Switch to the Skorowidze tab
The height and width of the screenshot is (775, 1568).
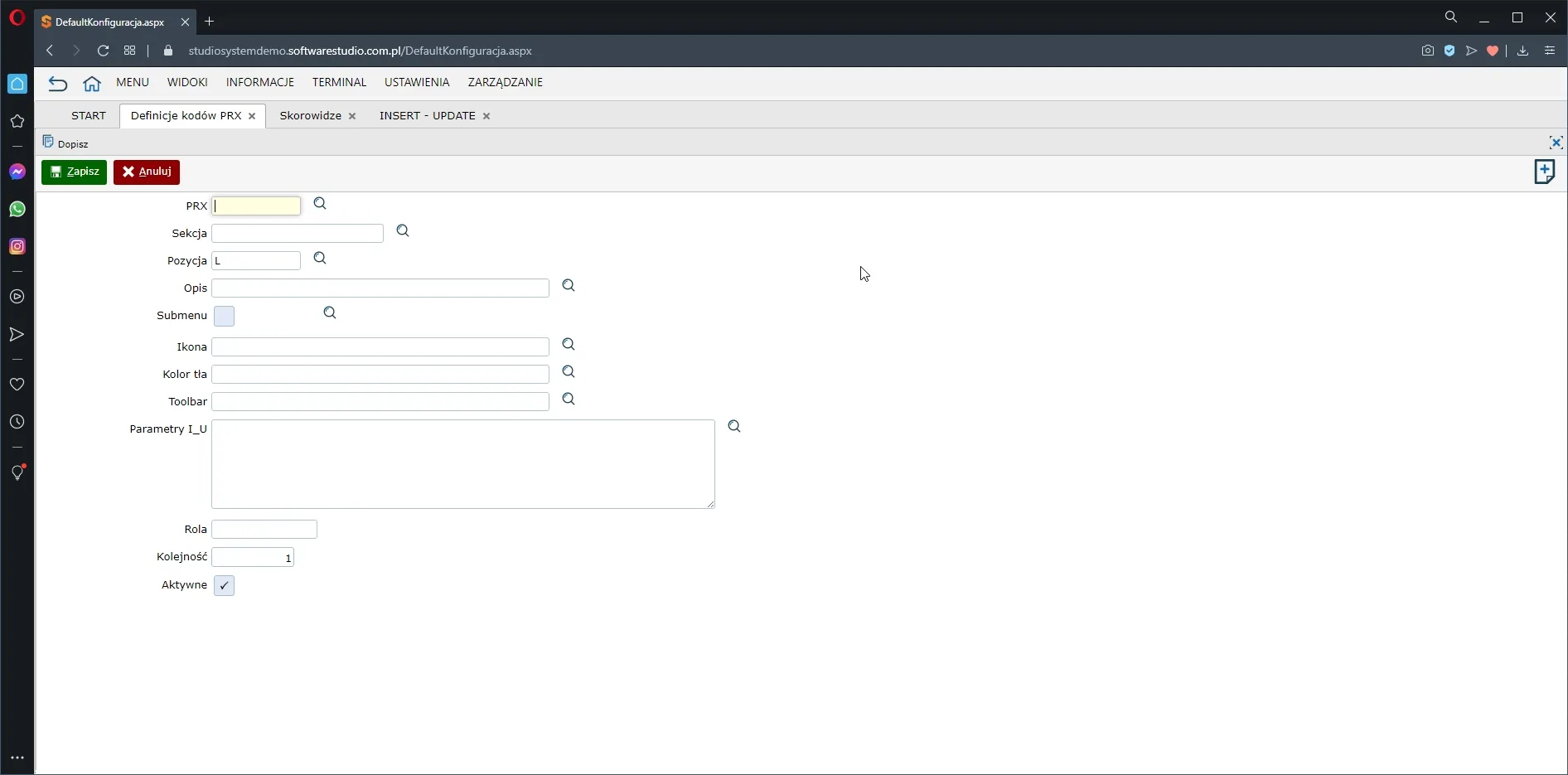tap(311, 115)
